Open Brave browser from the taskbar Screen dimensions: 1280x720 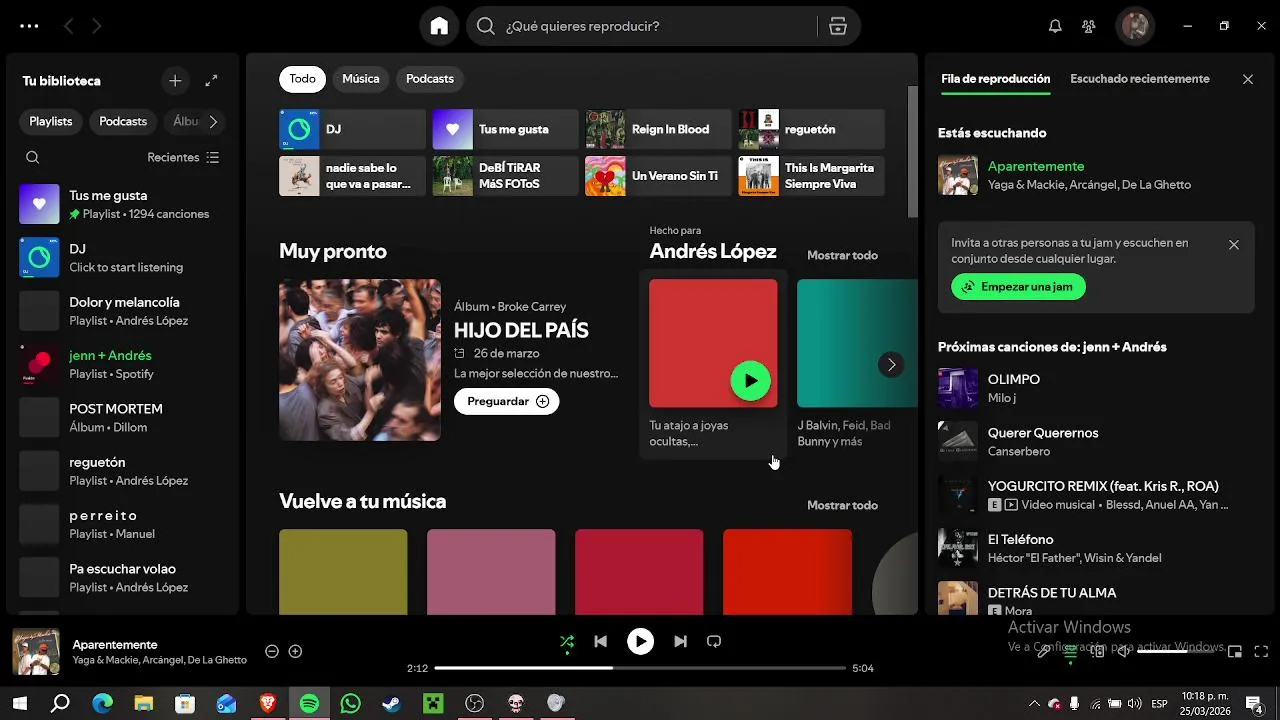(268, 704)
